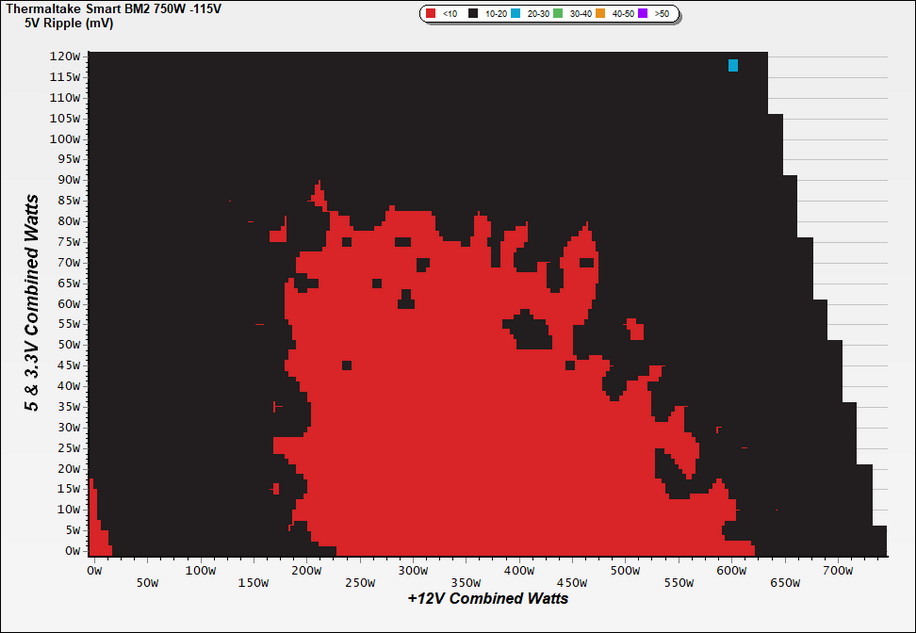
Task: Click the red <10 legend swatch
Action: pyautogui.click(x=431, y=13)
